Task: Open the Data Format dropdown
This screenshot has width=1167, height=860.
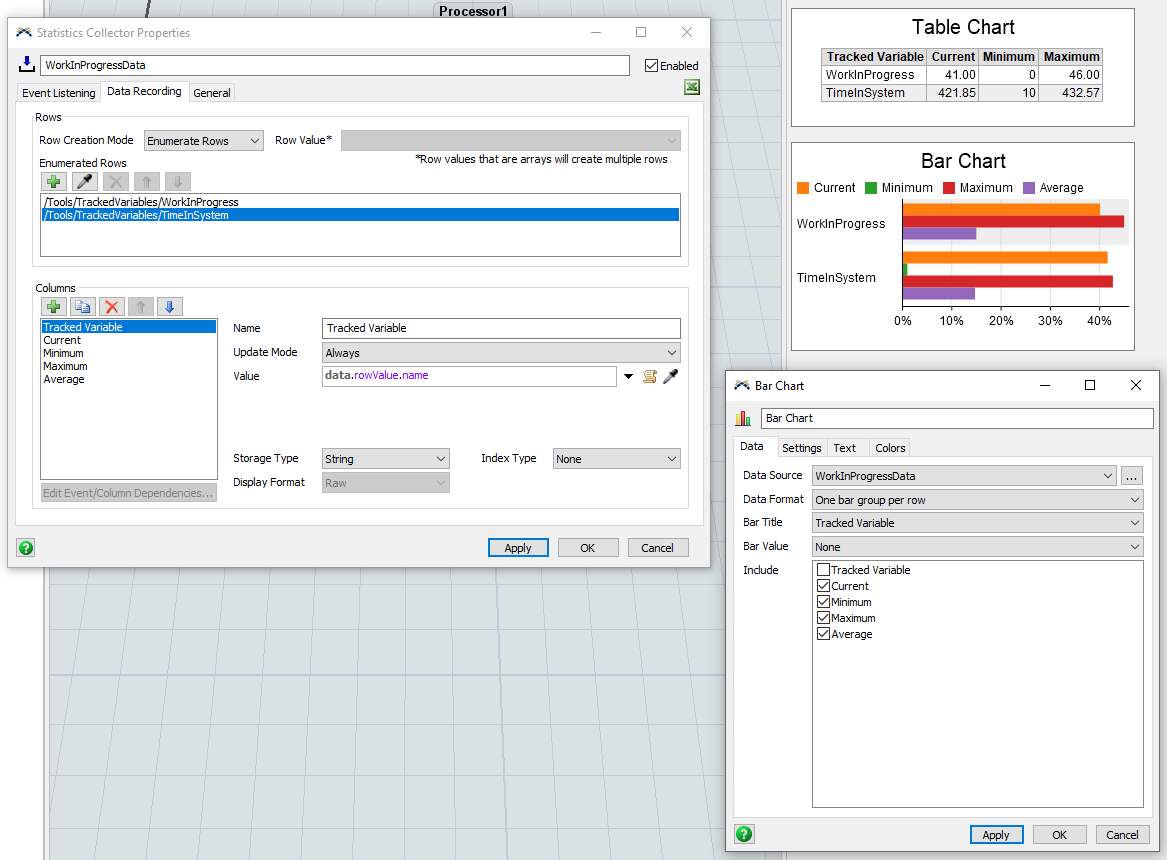Action: [x=977, y=500]
